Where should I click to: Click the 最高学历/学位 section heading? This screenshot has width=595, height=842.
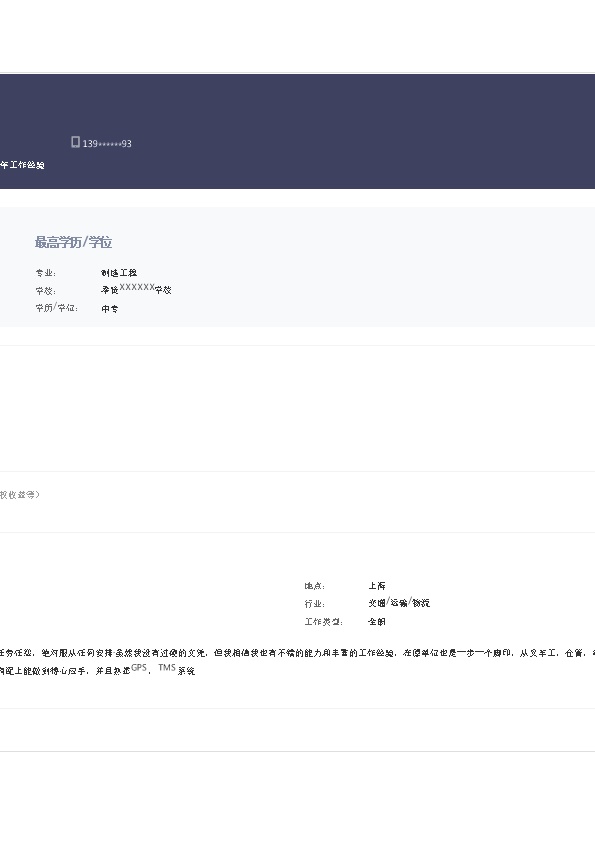[74, 242]
